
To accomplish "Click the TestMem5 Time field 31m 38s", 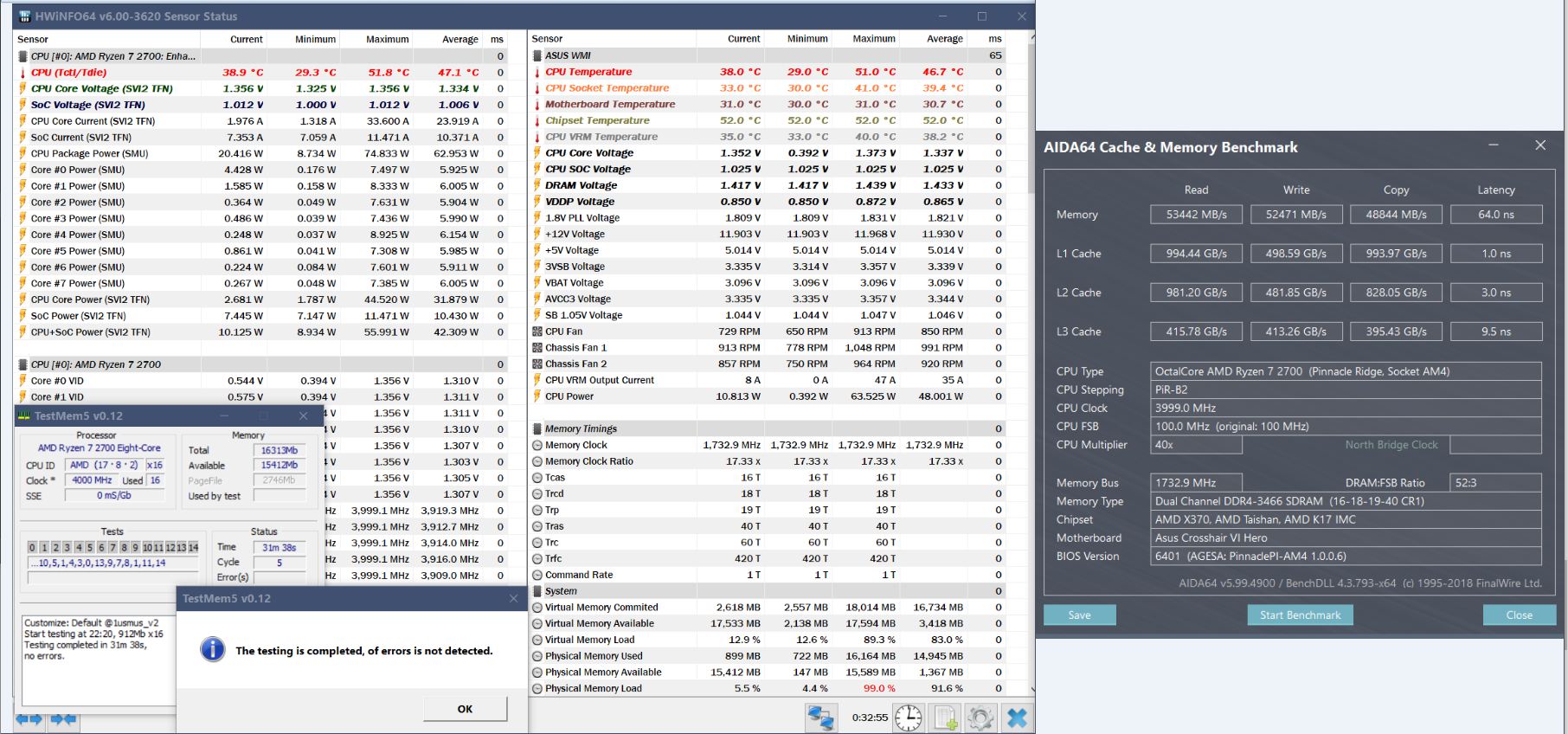I will coord(280,547).
